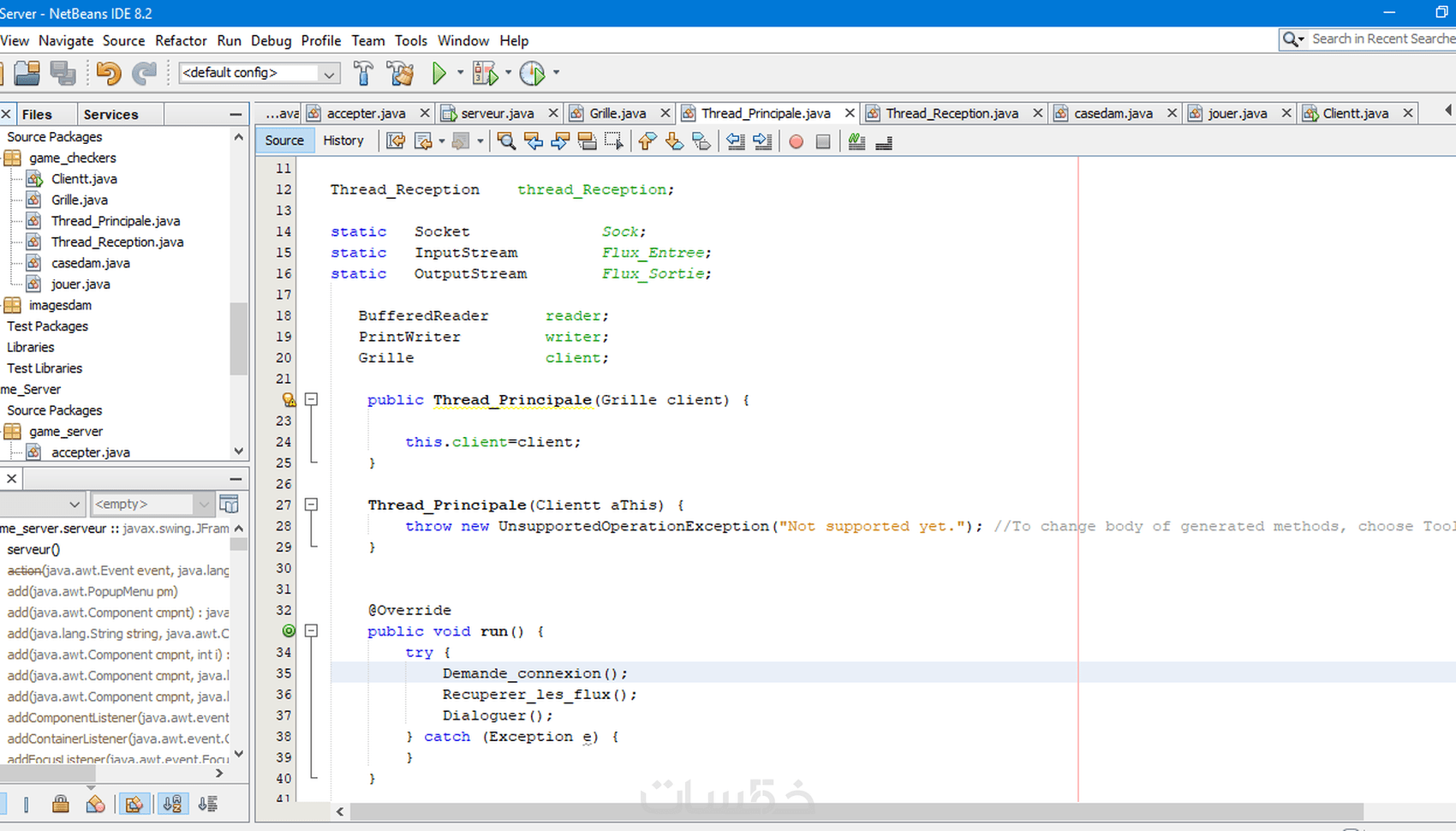
Task: Click the Build Project hammer icon
Action: click(x=363, y=74)
